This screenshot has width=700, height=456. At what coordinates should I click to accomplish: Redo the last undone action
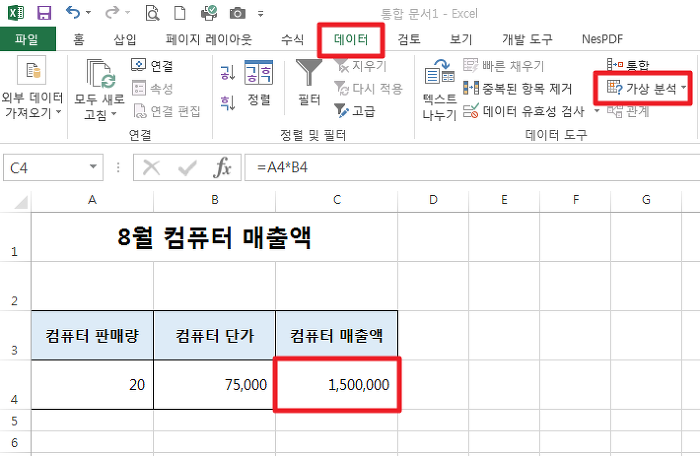[x=111, y=13]
